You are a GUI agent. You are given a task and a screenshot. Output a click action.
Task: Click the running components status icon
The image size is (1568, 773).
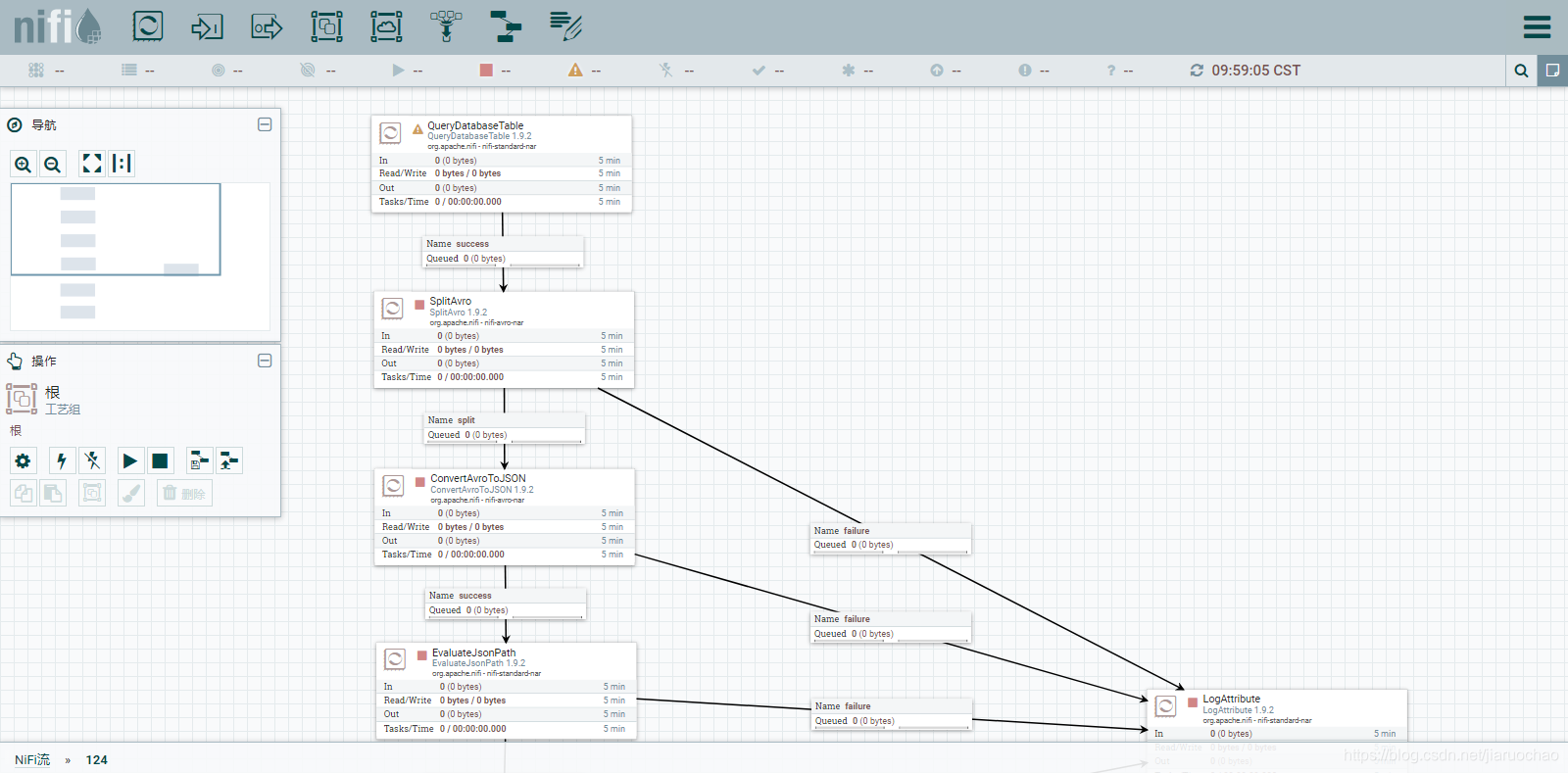(x=398, y=71)
